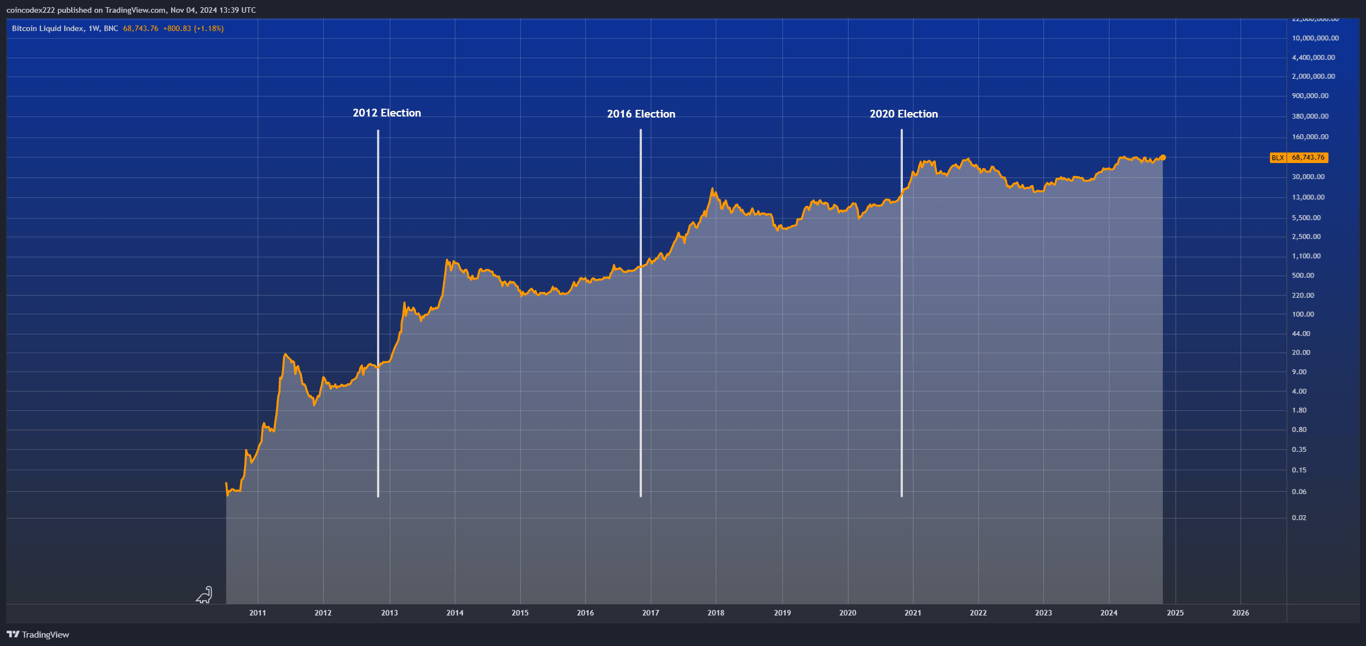Screen dimensions: 1366x646
Task: Click the orange BLX ticker badge
Action: pyautogui.click(x=1278, y=157)
